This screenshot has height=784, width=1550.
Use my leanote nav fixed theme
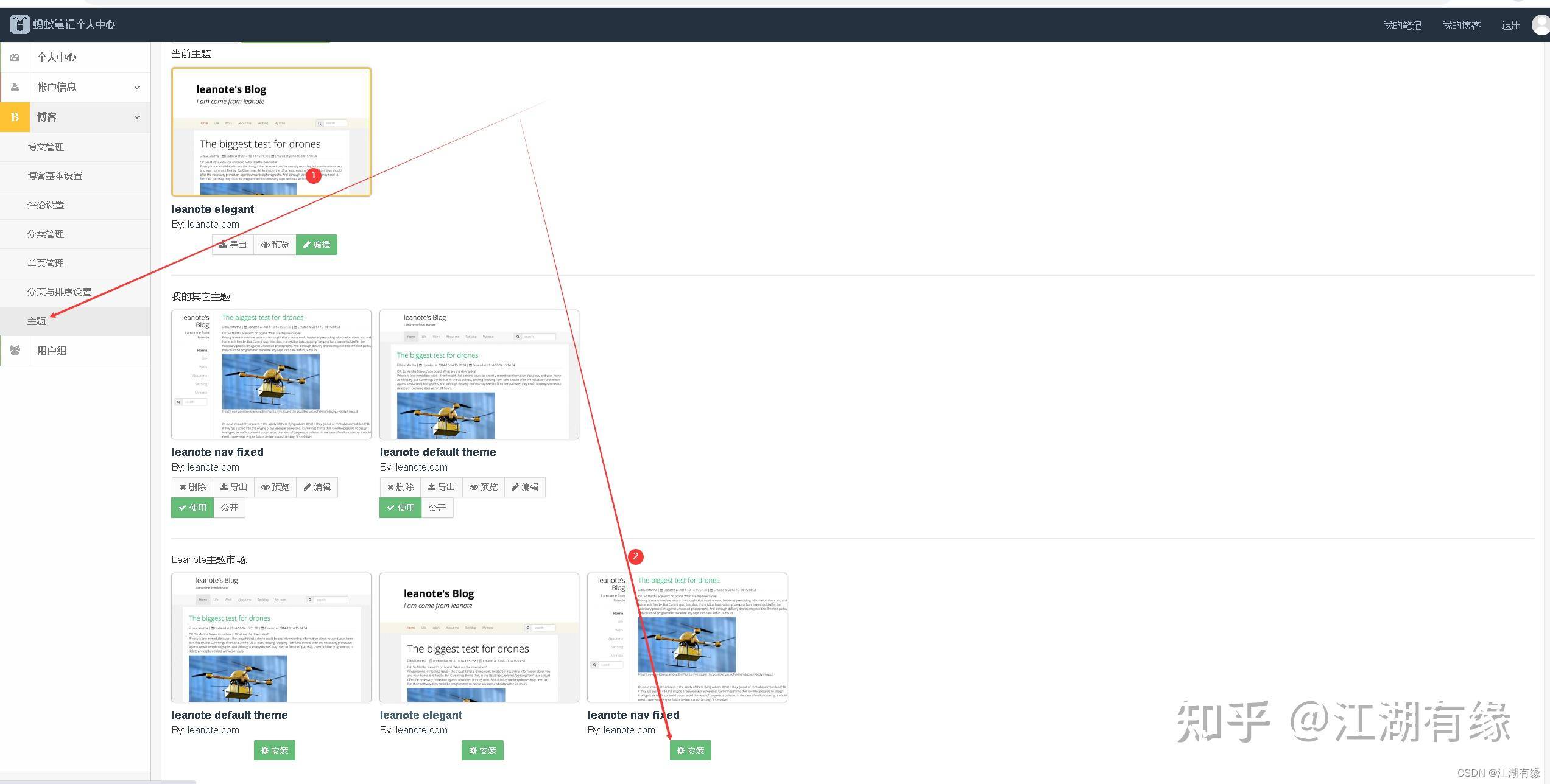[192, 508]
